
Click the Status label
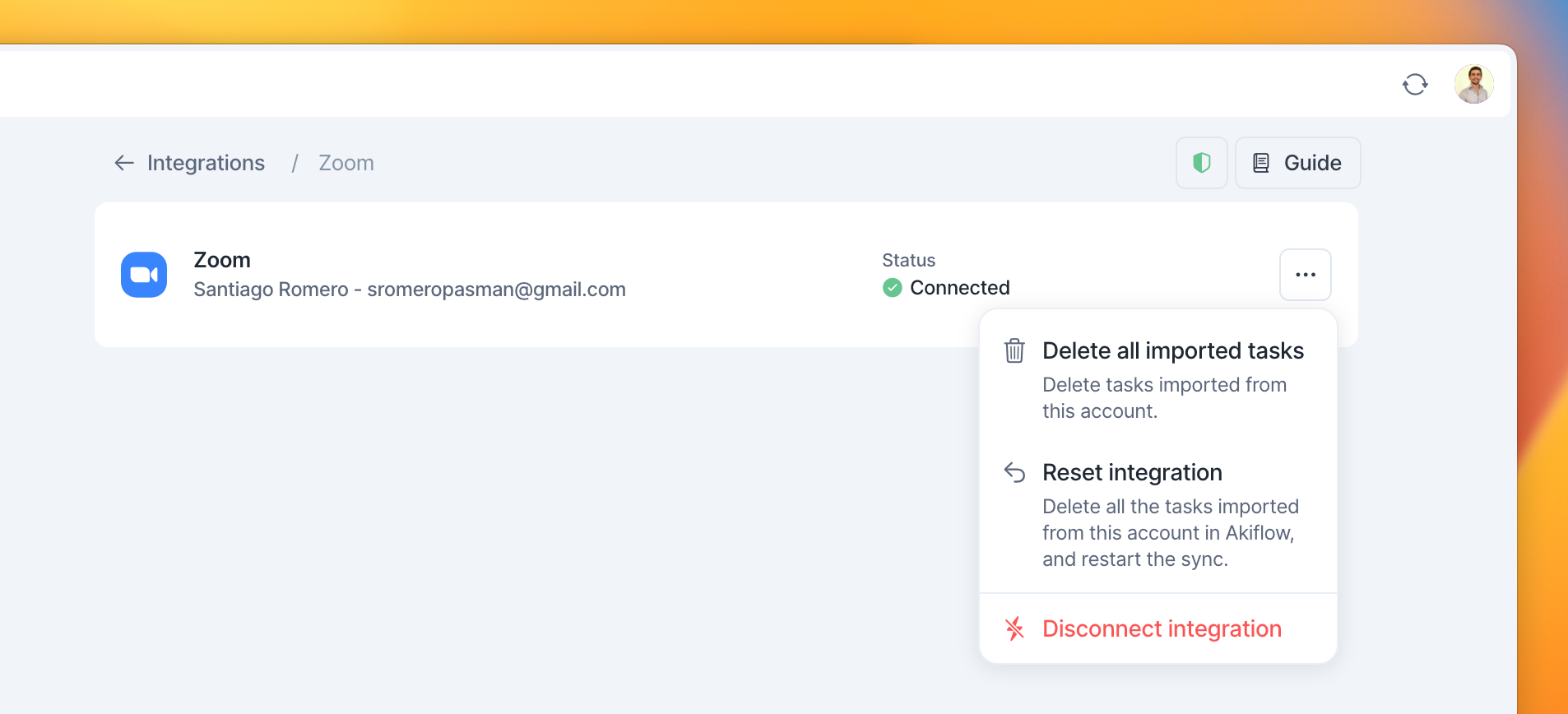pos(909,260)
